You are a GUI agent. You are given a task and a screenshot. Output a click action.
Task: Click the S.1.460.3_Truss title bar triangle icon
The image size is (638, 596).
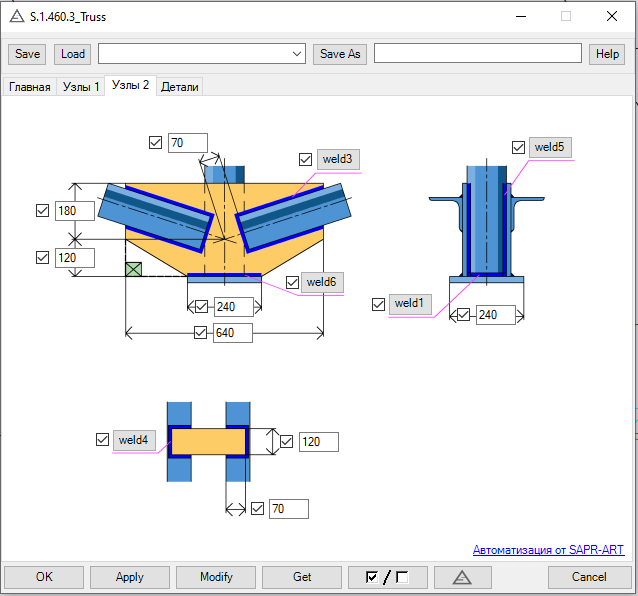pos(16,16)
